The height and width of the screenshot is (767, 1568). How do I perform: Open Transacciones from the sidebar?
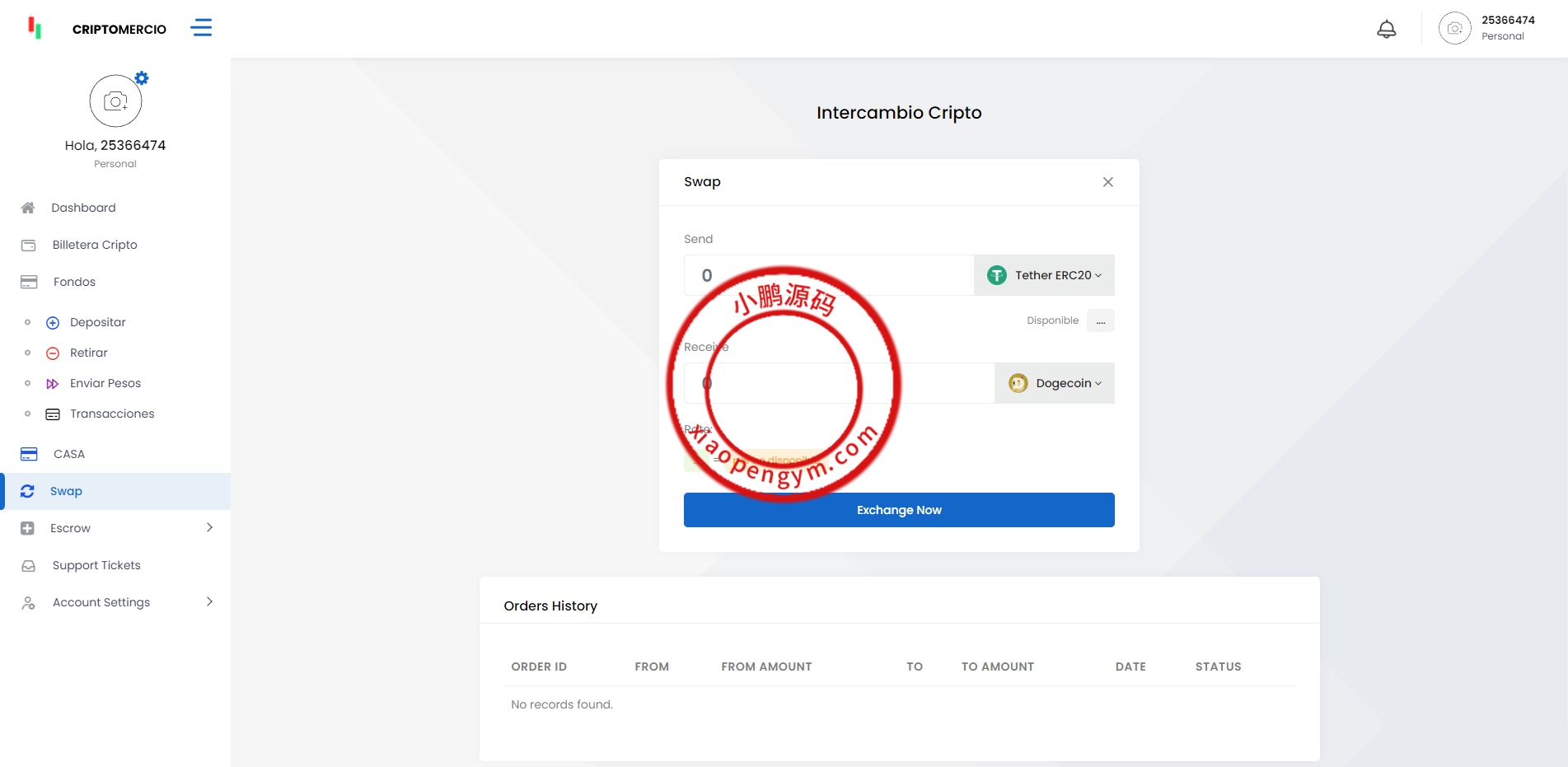point(111,414)
